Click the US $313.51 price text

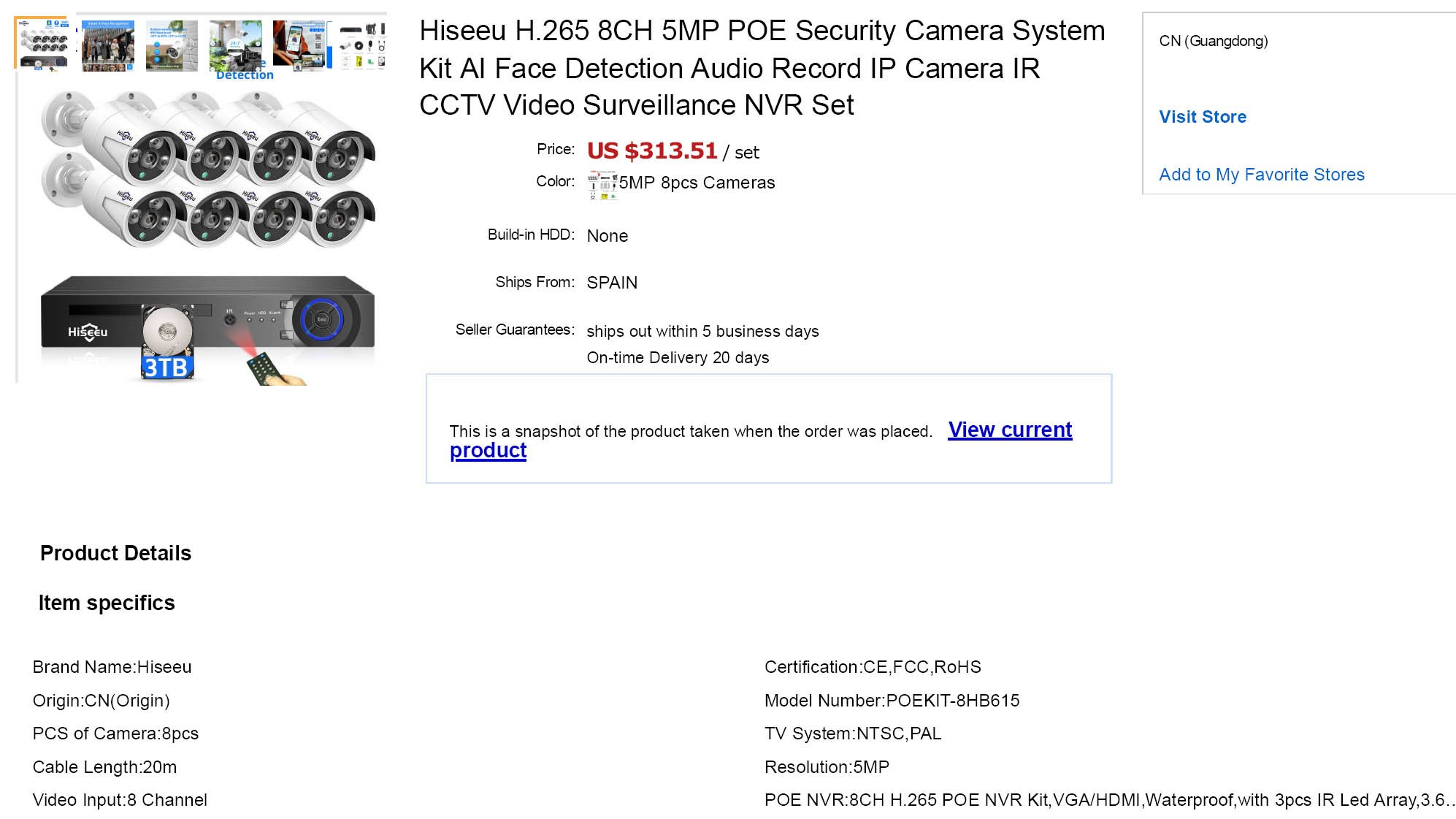tap(652, 151)
